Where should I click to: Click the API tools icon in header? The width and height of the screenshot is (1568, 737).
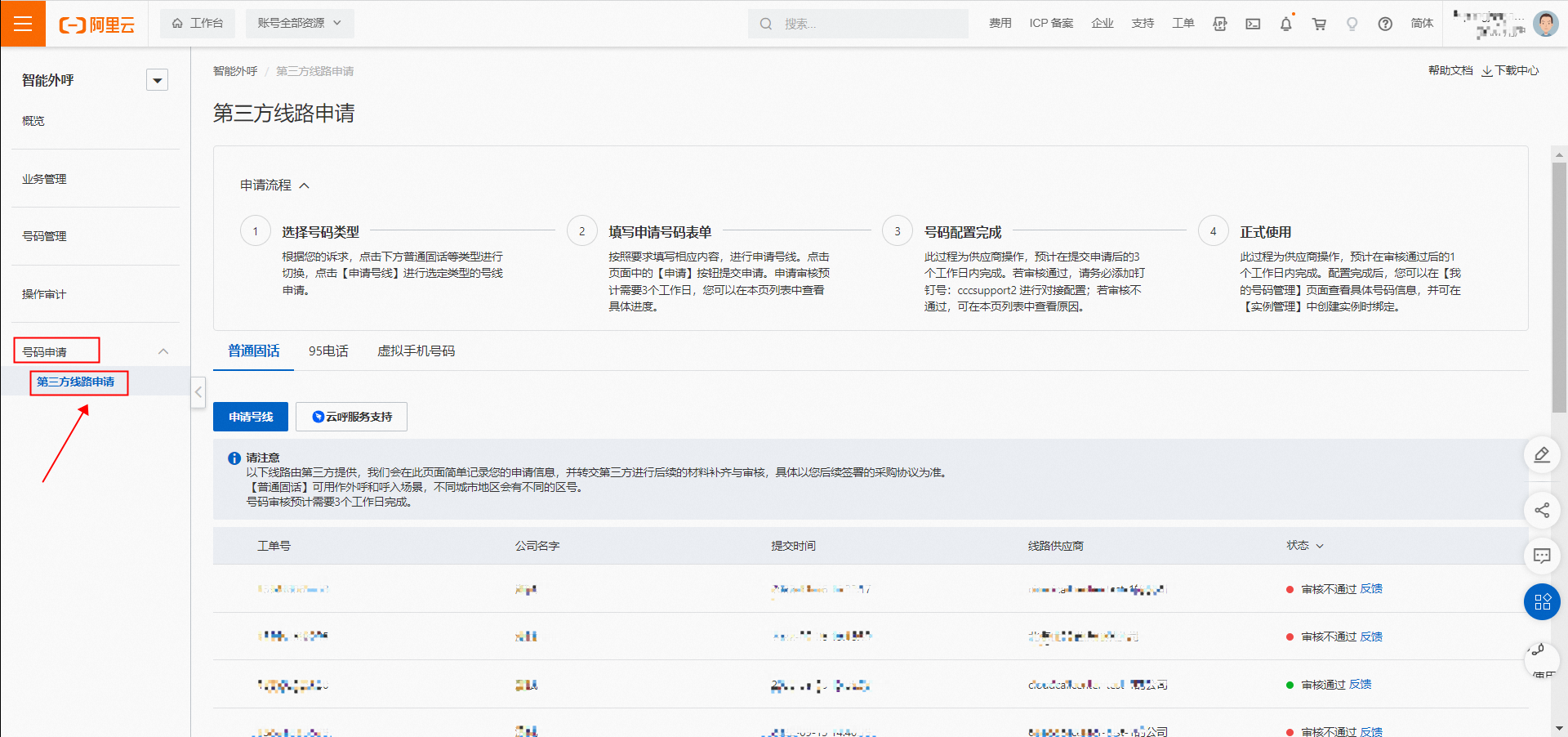click(1220, 24)
